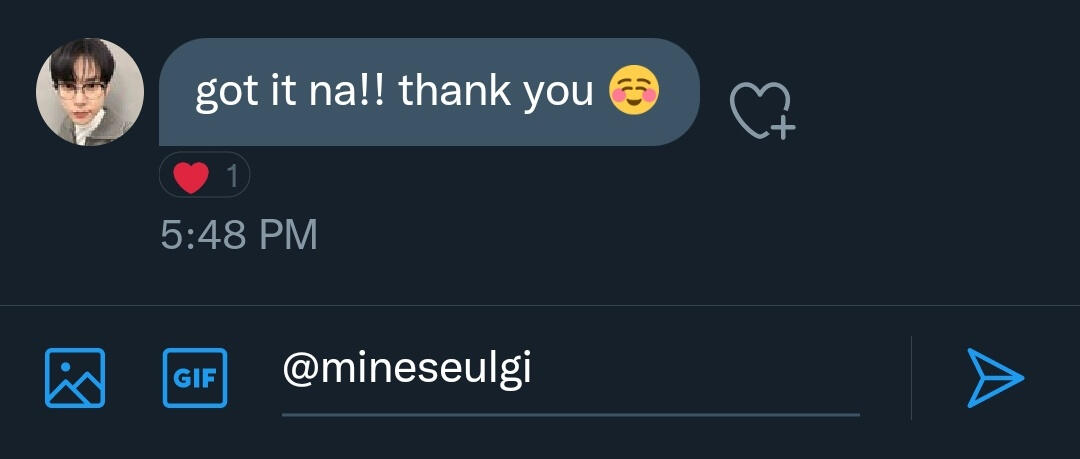Open the GIF picker icon
Screen dimensions: 1080x459
pos(195,378)
